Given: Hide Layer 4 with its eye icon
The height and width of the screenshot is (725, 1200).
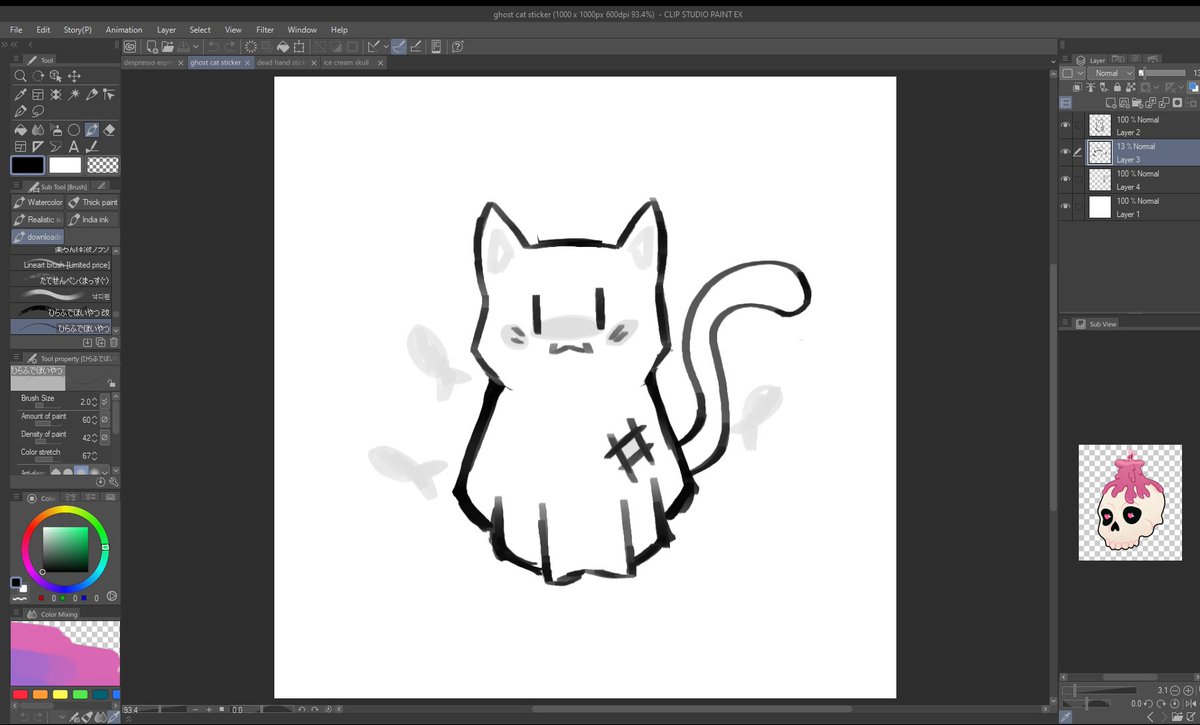Looking at the screenshot, I should [1065, 179].
